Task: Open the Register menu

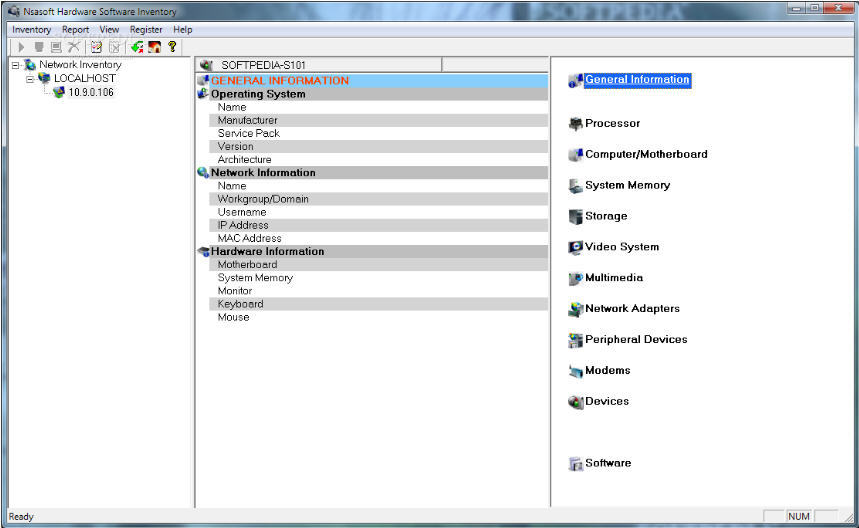Action: (146, 30)
